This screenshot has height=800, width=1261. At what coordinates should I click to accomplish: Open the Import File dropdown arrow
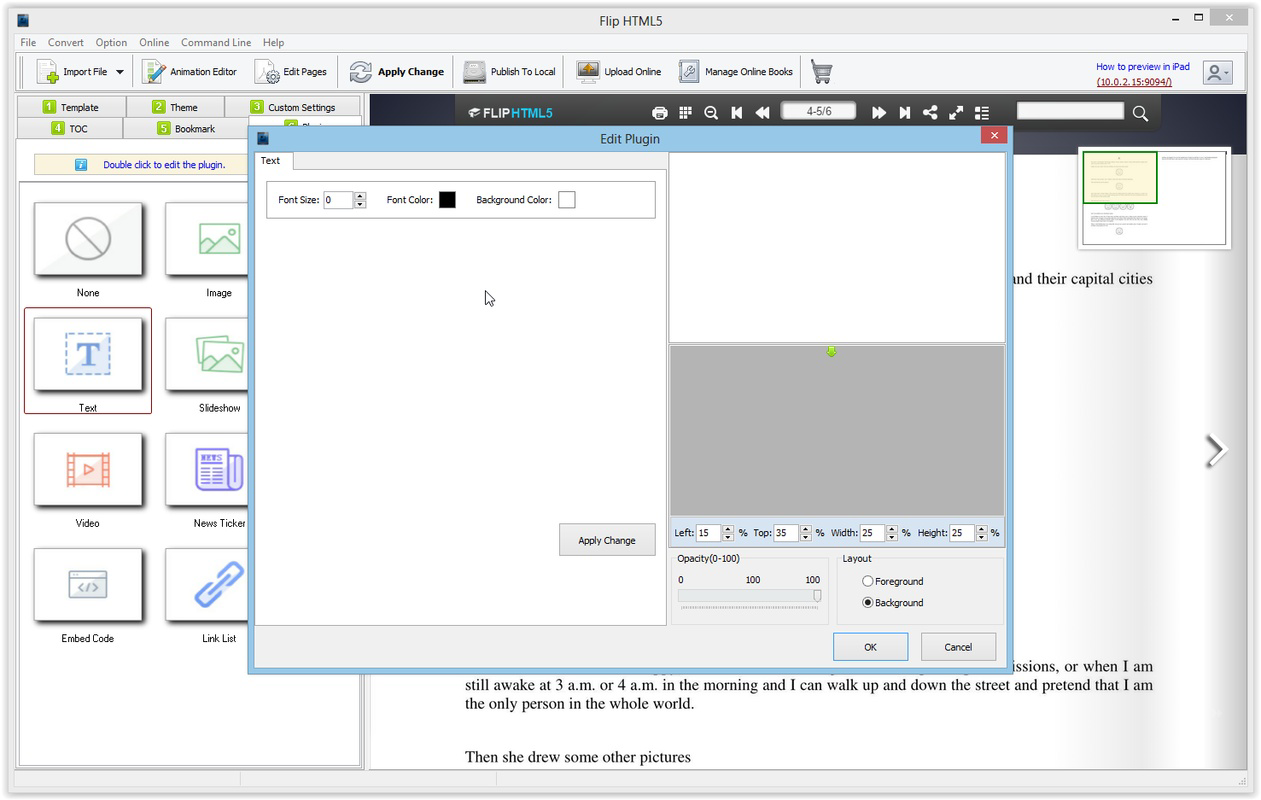point(120,72)
